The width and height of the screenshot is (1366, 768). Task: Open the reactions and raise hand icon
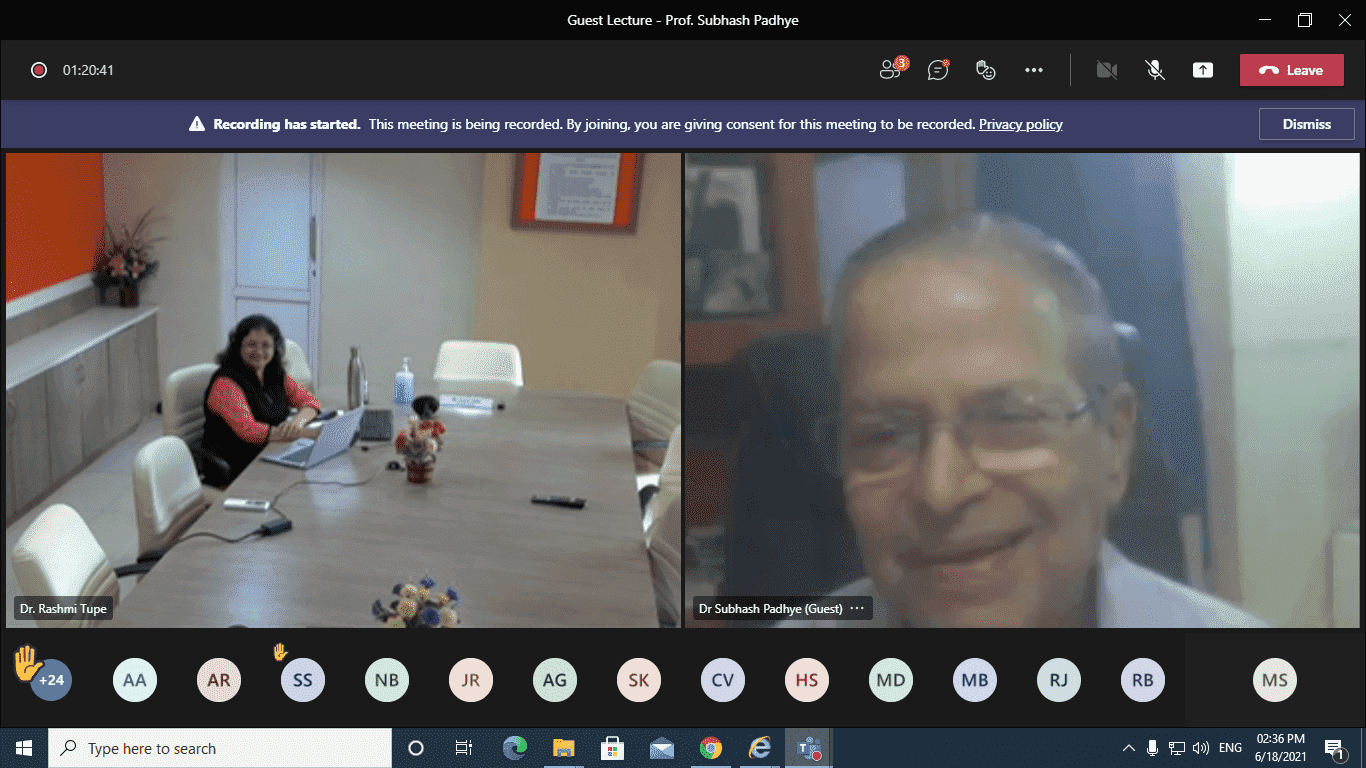(986, 70)
